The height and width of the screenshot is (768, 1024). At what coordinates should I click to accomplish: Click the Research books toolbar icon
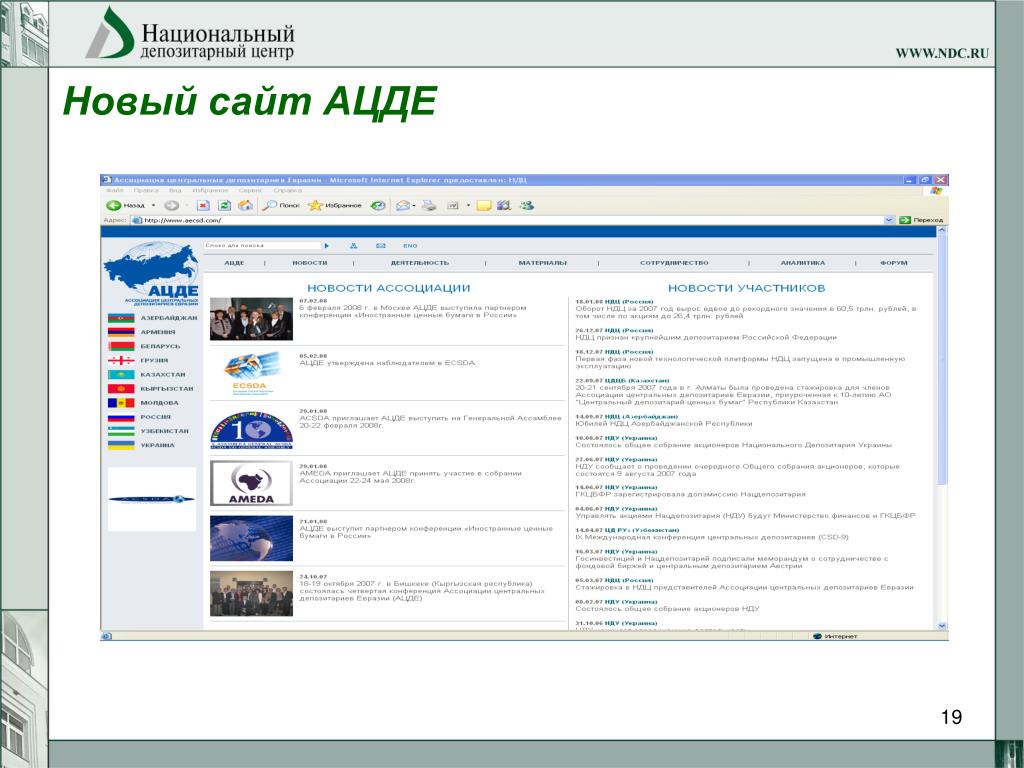click(504, 205)
